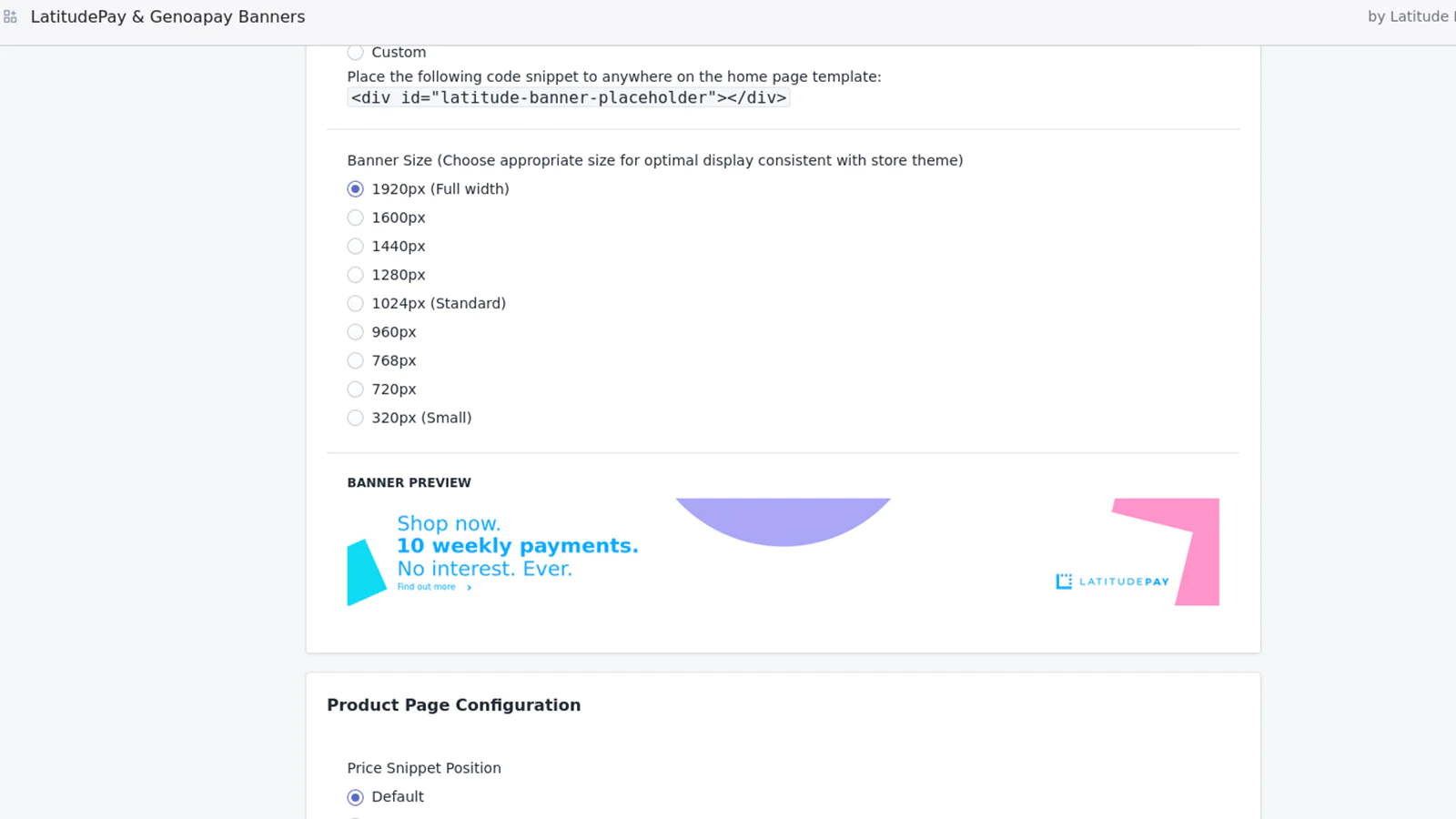Click the app grid icon beside the title
Screen dimensions: 1456x819
pos(11,17)
